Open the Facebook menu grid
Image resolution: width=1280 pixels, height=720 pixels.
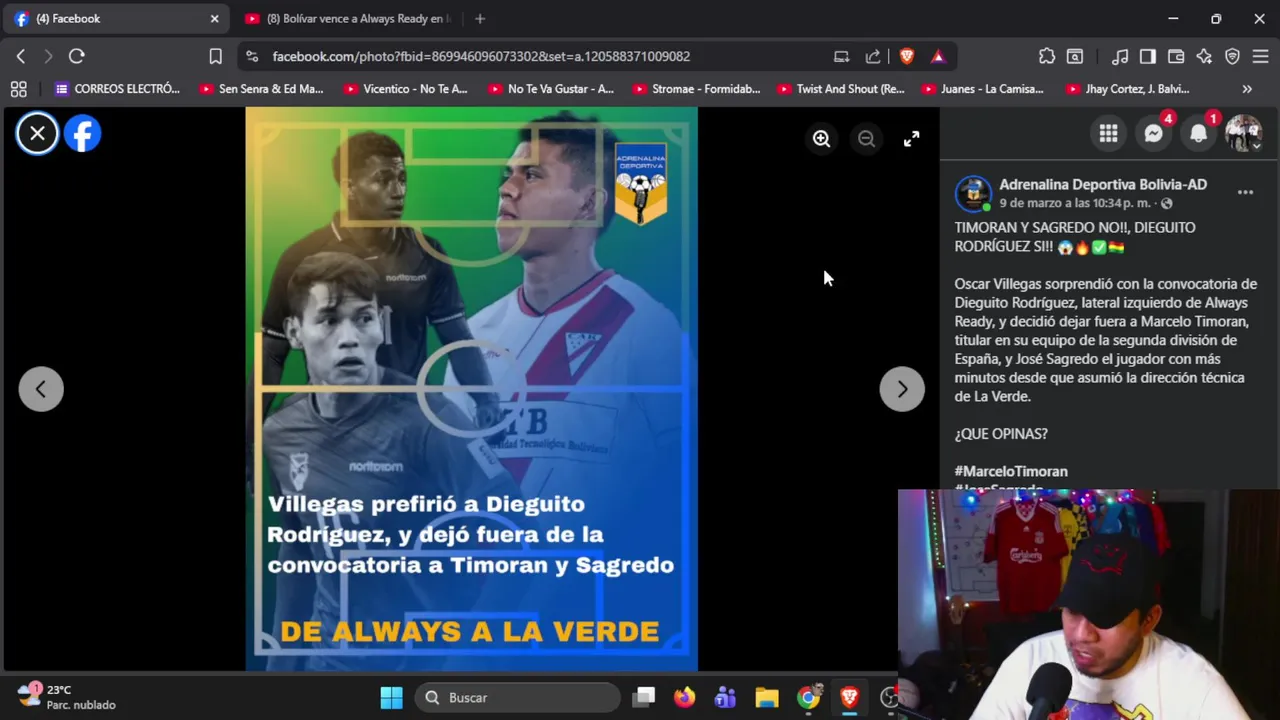point(1108,134)
